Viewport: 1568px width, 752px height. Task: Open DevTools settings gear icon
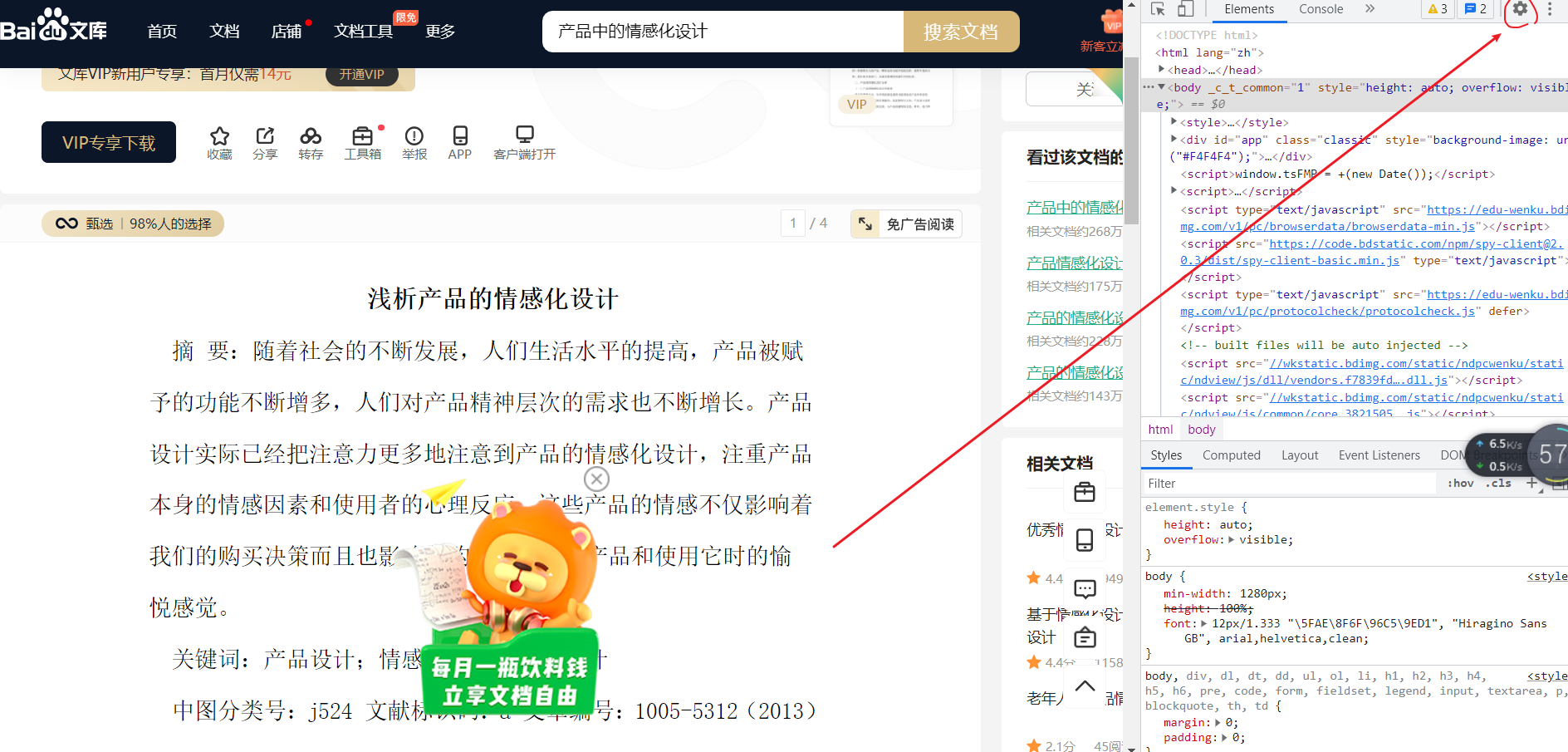coord(1520,9)
